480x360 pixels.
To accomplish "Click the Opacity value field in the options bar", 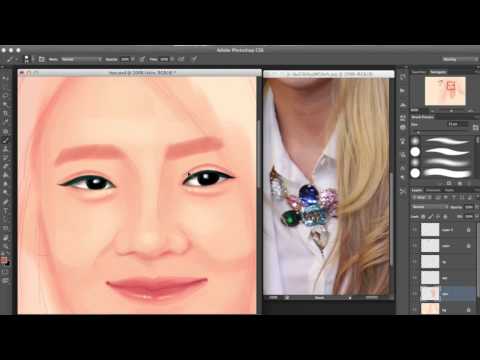I will click(x=125, y=59).
